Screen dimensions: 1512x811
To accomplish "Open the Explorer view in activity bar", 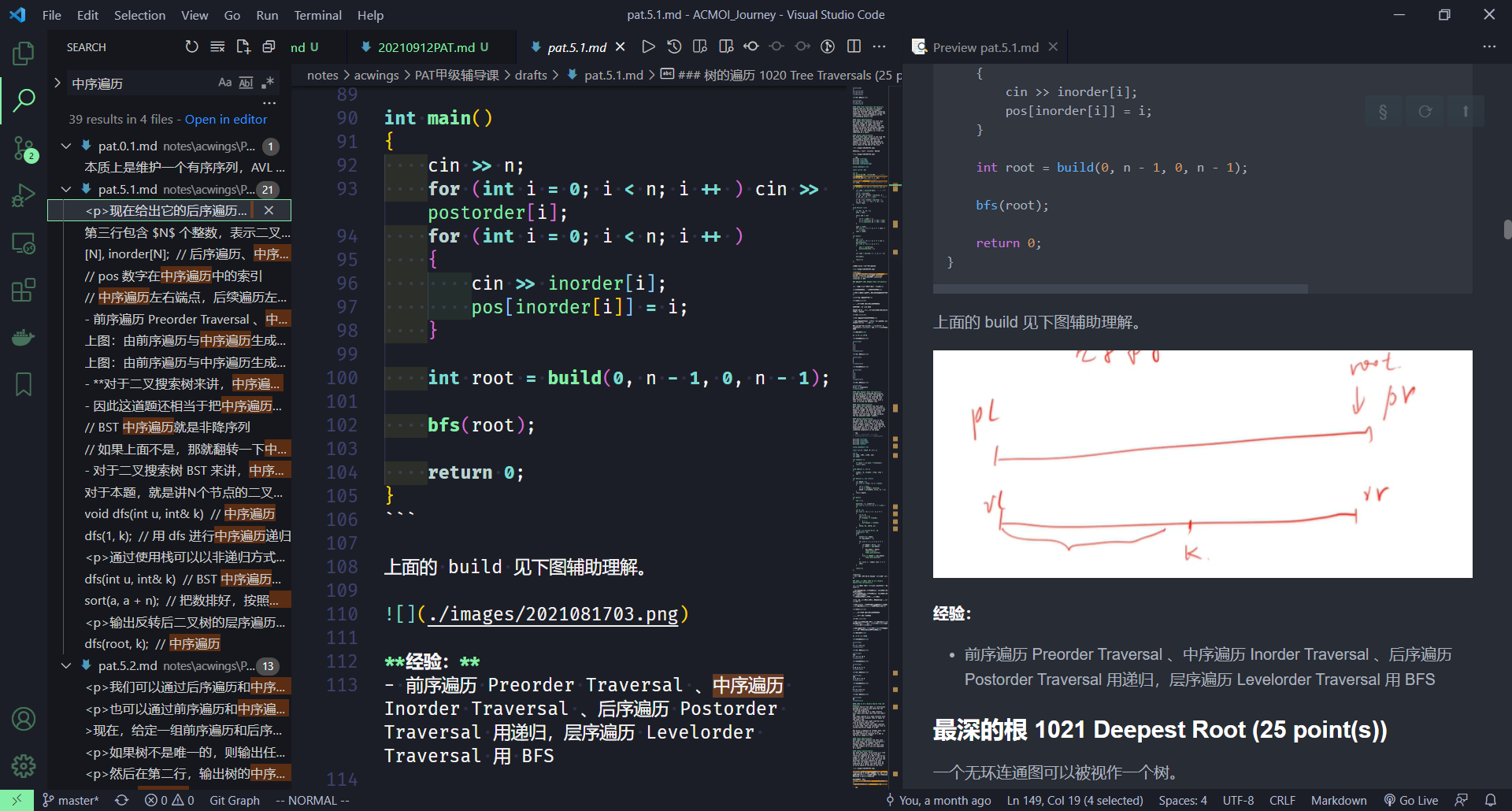I will coord(24,54).
